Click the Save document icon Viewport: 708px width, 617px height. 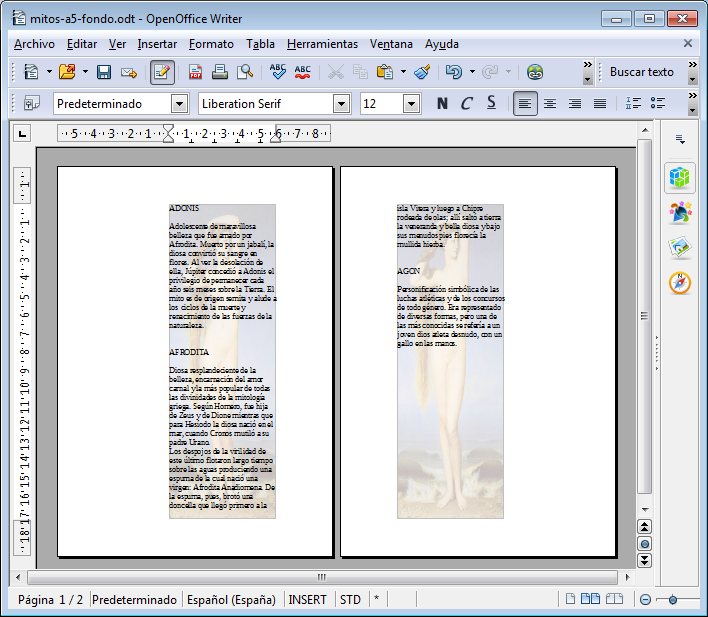point(104,72)
